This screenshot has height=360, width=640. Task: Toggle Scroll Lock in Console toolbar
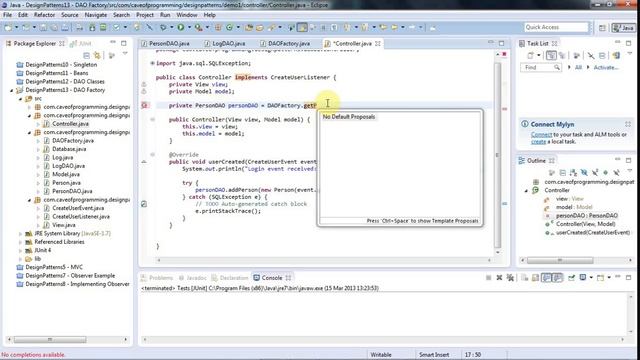click(x=535, y=278)
